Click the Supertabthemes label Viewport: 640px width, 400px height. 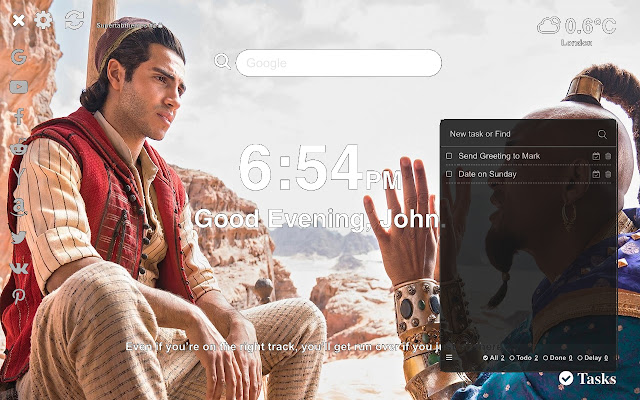[x=129, y=25]
